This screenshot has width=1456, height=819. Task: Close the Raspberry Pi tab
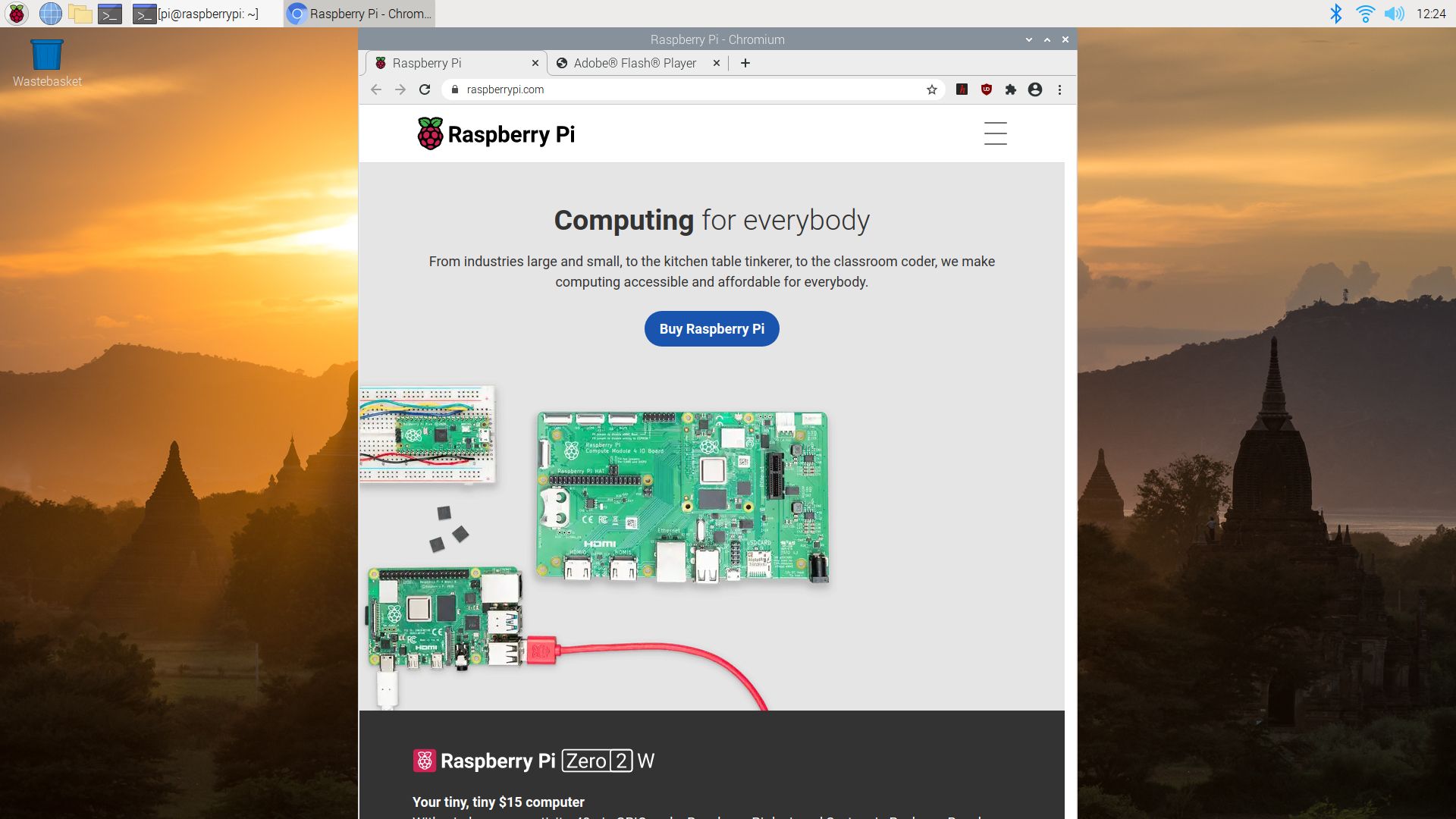(535, 63)
